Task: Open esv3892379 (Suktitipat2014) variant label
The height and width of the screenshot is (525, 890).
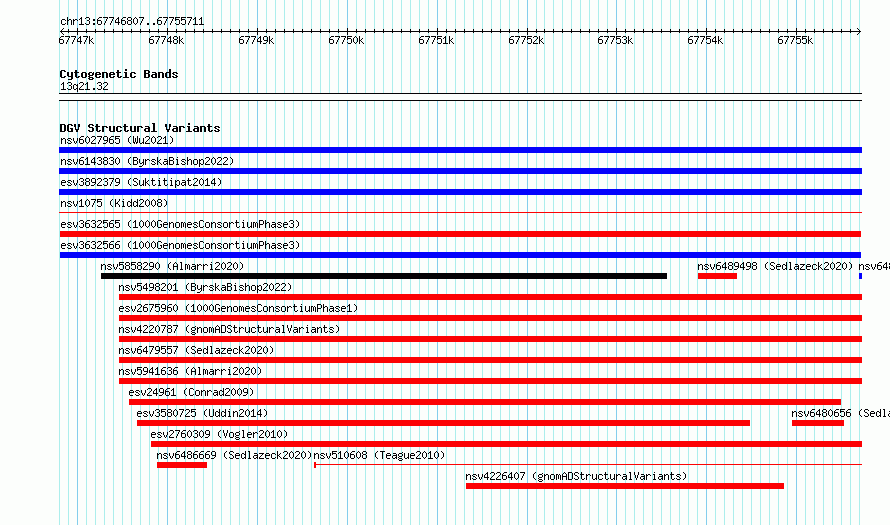Action: [141, 182]
